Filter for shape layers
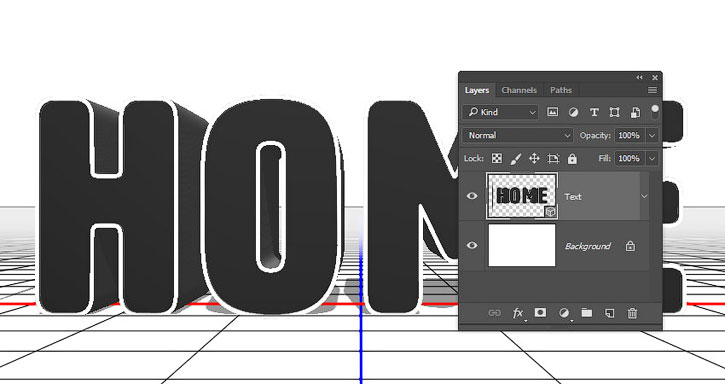 [x=614, y=112]
